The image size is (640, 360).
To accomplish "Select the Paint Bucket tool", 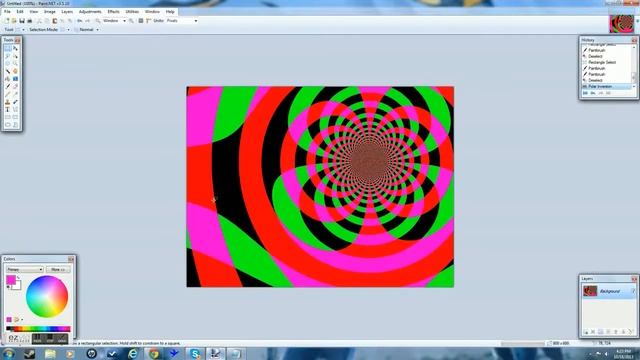I will point(7,78).
